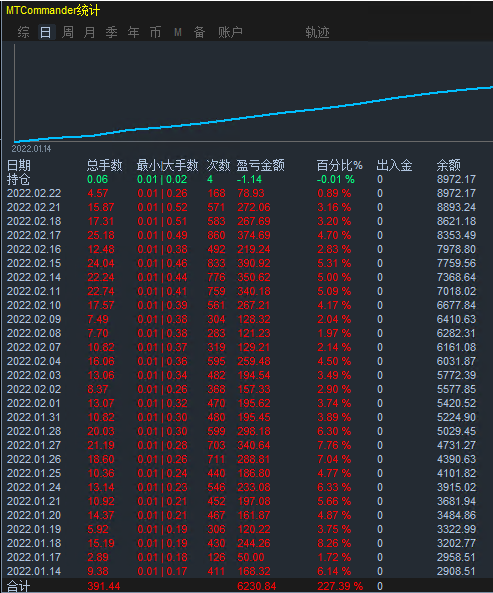This screenshot has height=593, width=493.
Task: Open the 币 currency tab
Action: coord(155,32)
